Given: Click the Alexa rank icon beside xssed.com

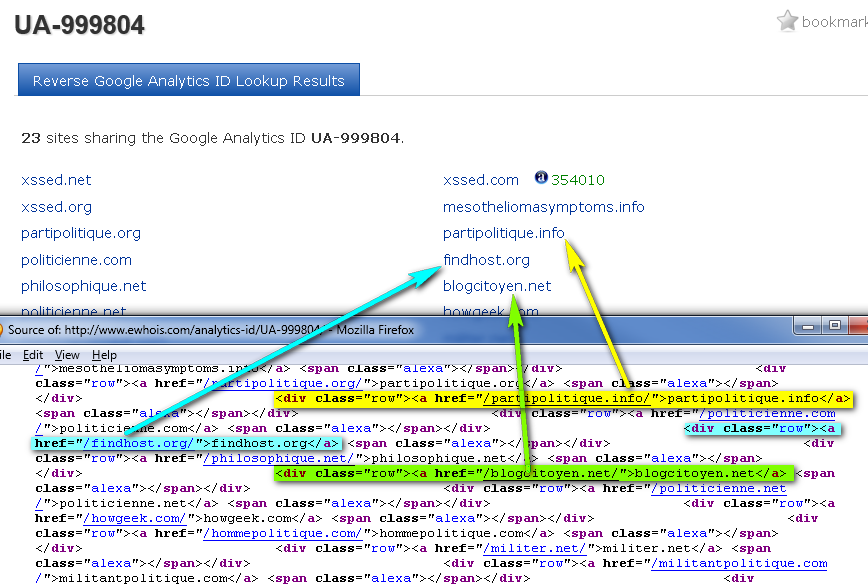Looking at the screenshot, I should (541, 178).
